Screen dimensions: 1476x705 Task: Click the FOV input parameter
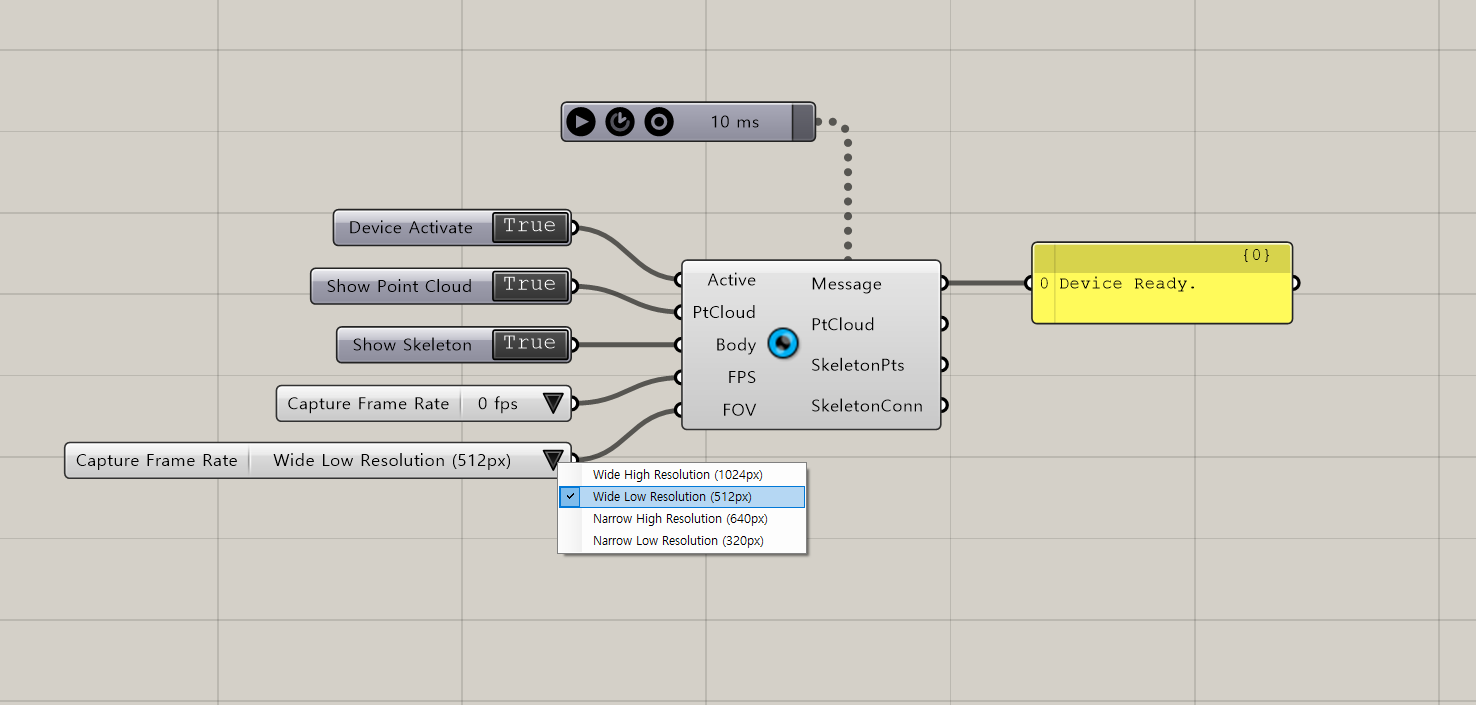(740, 410)
